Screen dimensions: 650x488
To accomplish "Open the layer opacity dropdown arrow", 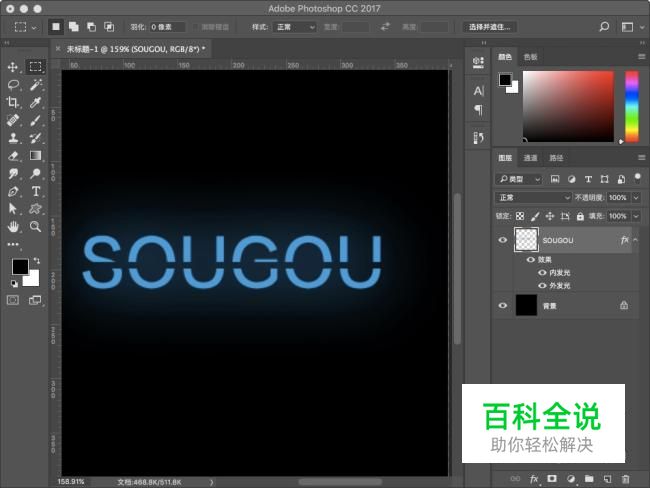I will click(636, 198).
